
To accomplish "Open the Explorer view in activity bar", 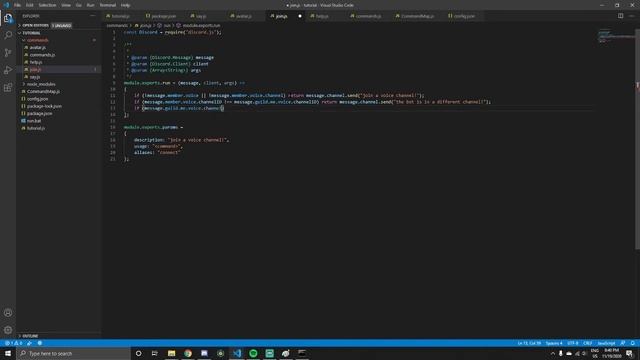I will pyautogui.click(x=8, y=18).
